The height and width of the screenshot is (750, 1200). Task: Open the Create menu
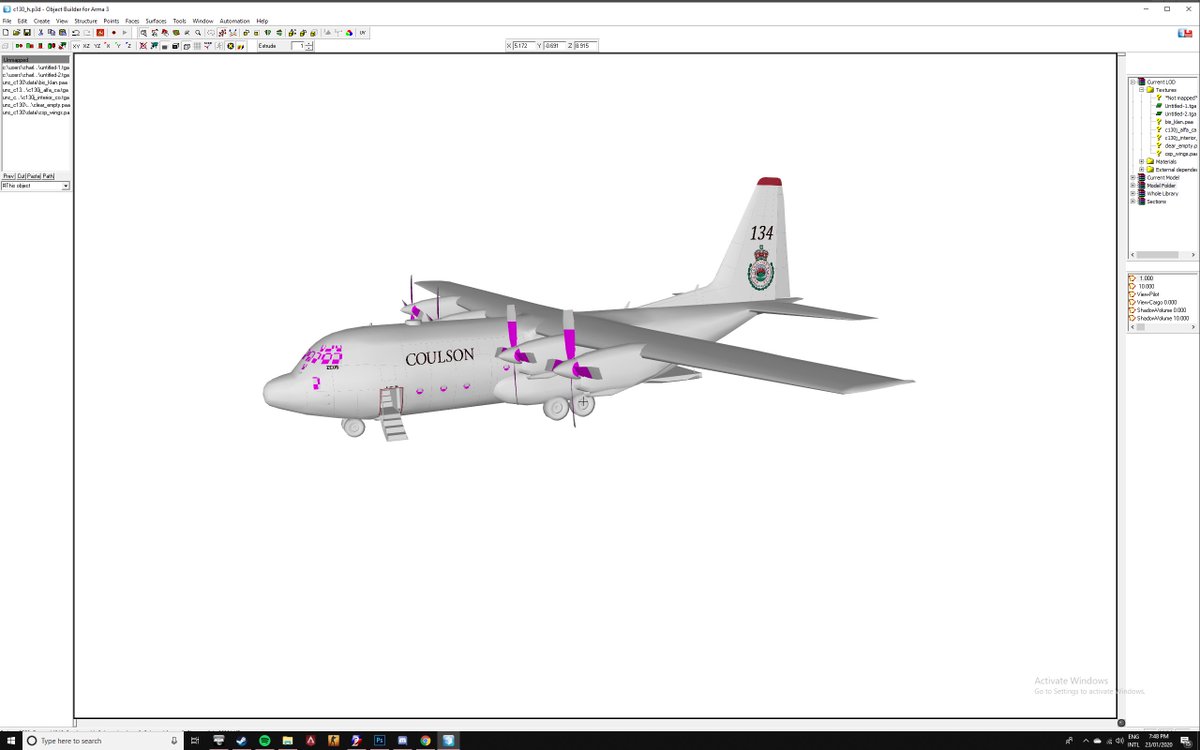(41, 20)
